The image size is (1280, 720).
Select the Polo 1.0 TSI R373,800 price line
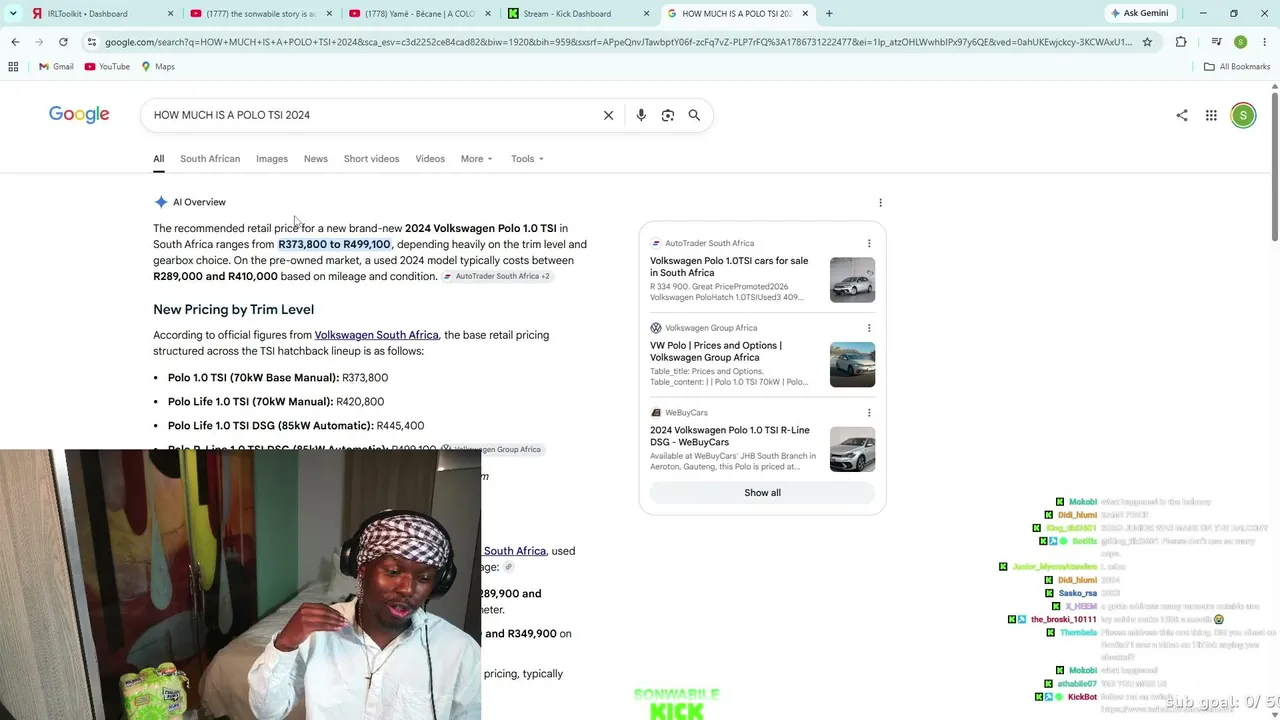(x=278, y=378)
